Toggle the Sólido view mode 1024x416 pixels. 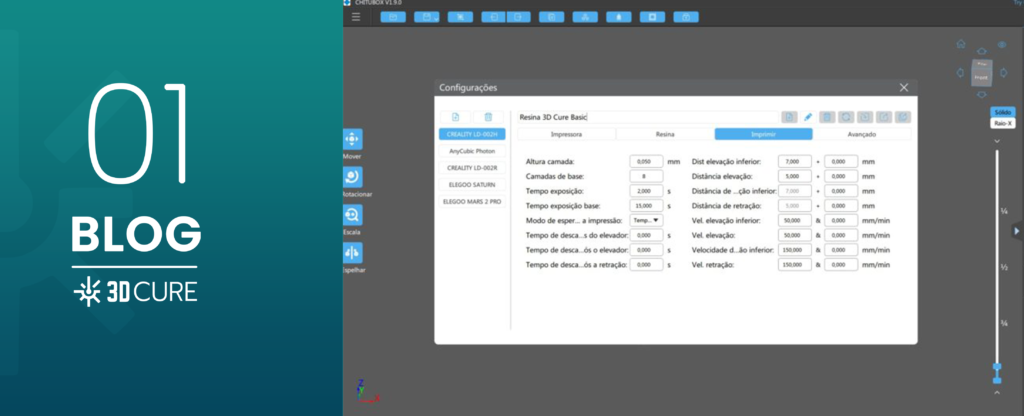coord(1003,112)
